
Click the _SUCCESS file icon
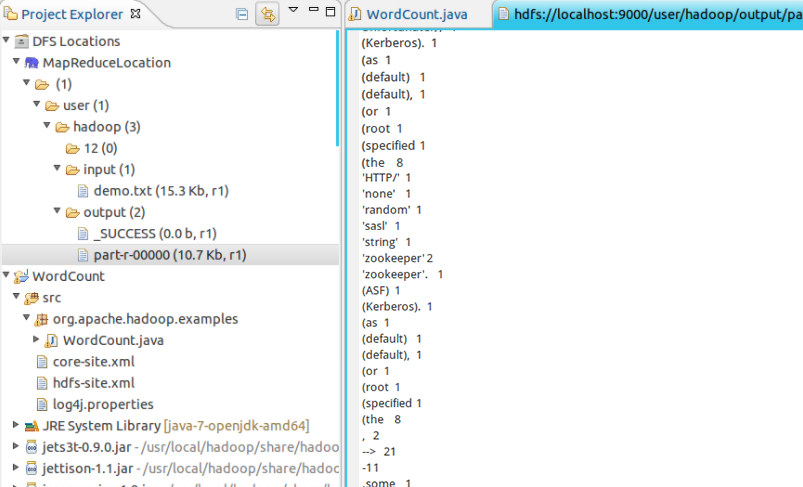tap(83, 234)
